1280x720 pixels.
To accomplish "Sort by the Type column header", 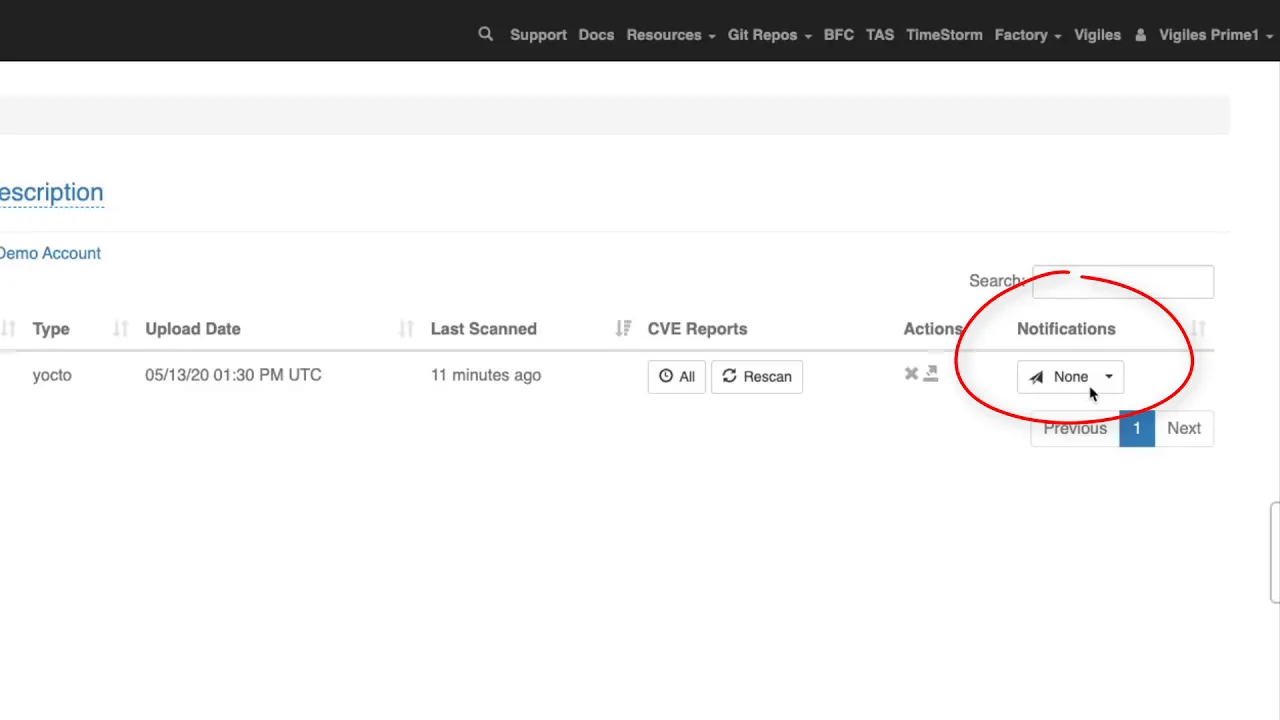I will tap(51, 329).
